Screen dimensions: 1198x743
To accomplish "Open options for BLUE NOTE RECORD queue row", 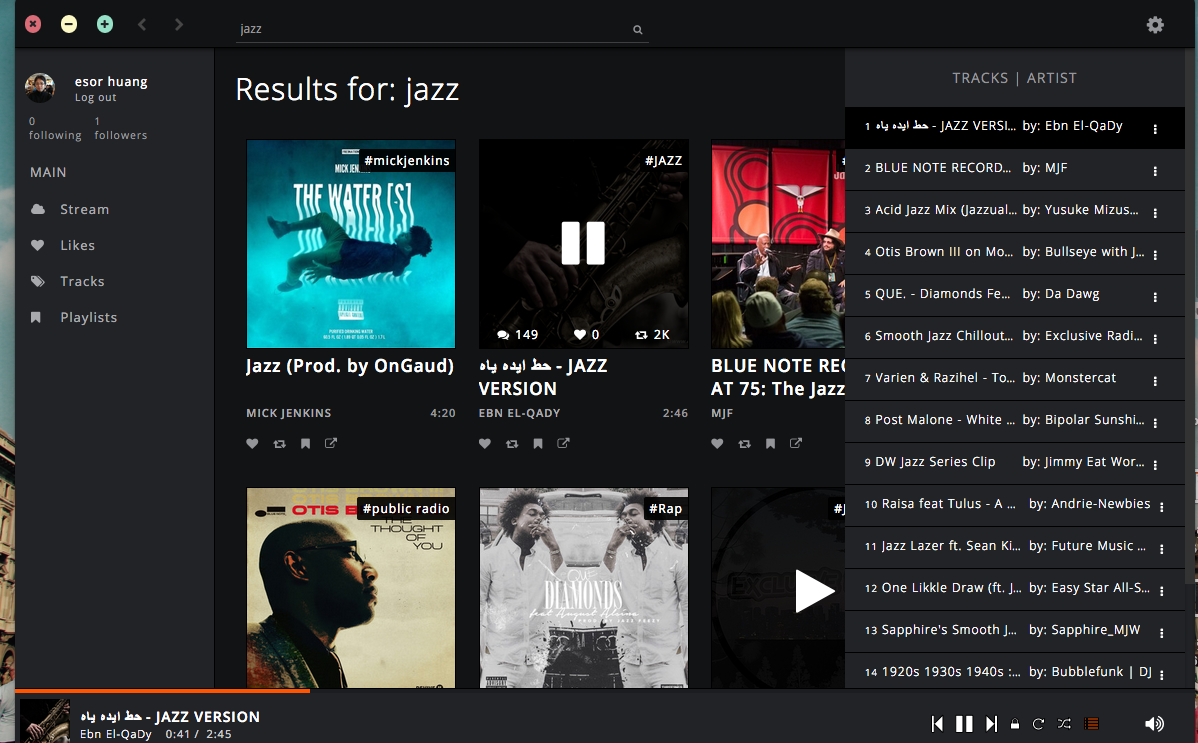I will point(1154,171).
